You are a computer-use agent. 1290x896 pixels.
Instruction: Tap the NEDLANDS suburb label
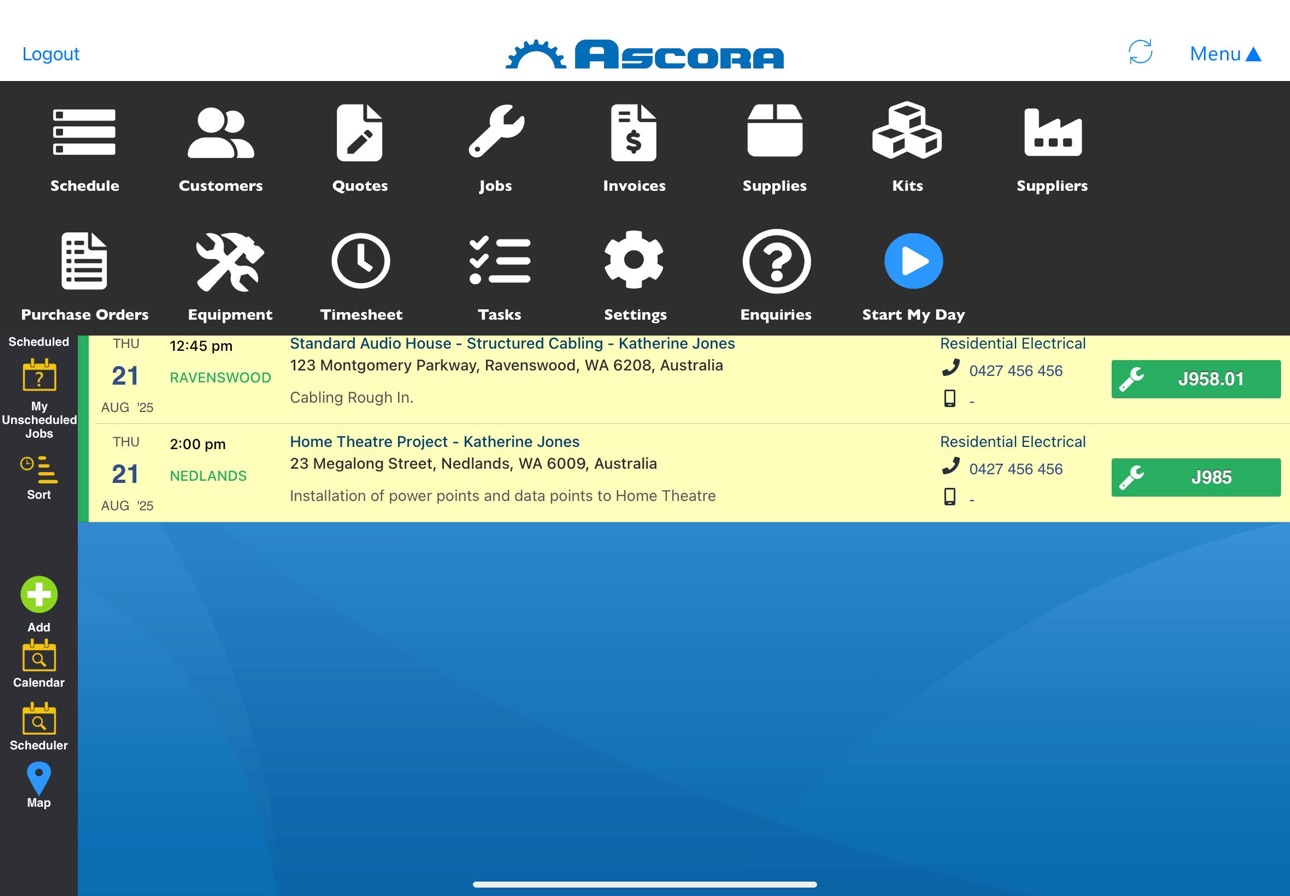(208, 475)
